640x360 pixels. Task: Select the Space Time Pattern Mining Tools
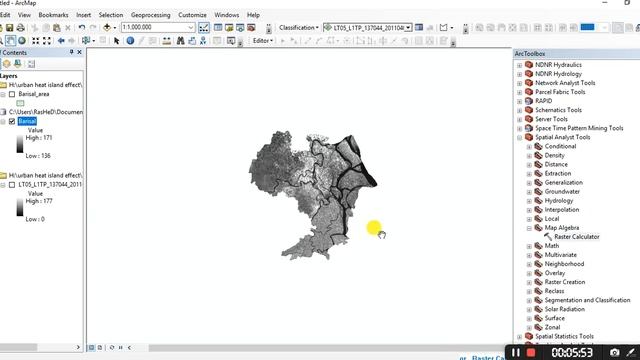click(x=579, y=128)
